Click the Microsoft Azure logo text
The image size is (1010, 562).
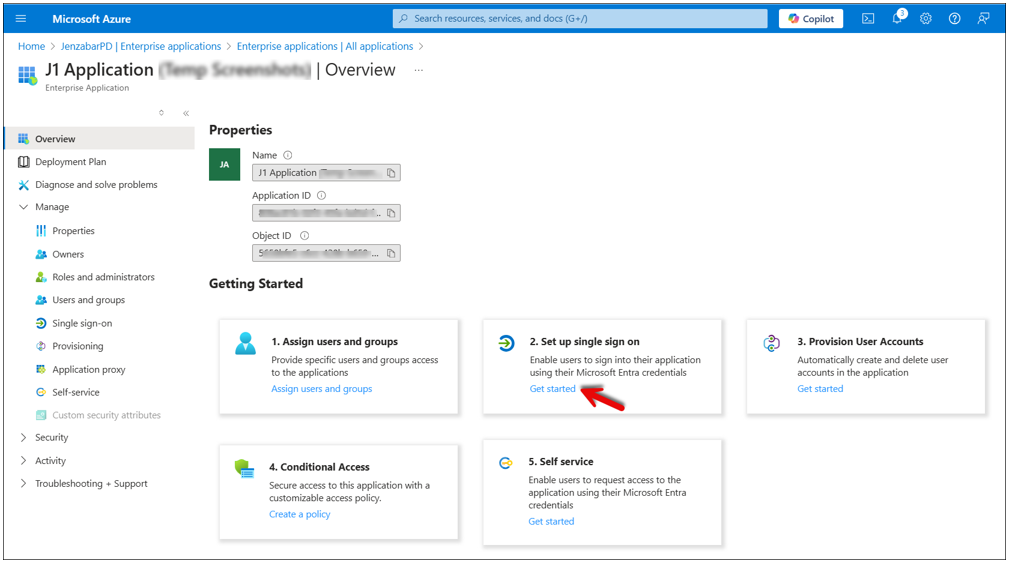click(91, 19)
